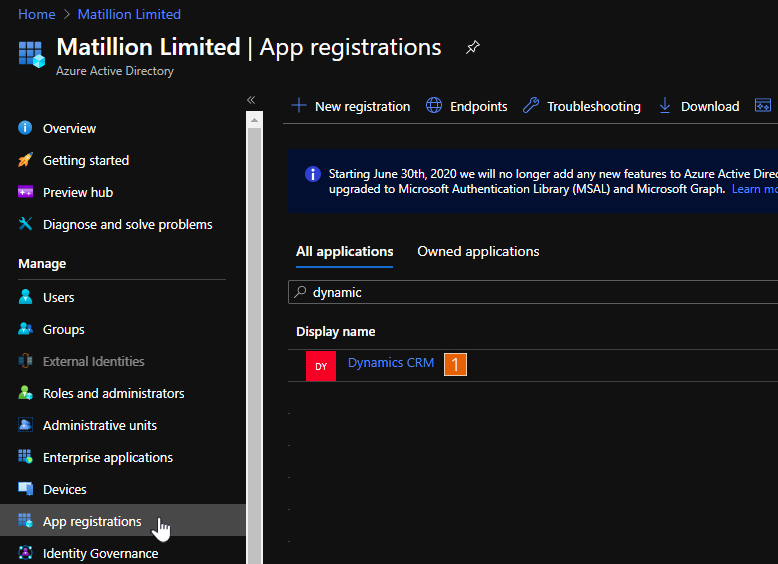Collapse the sidebar with double chevron
The height and width of the screenshot is (564, 778).
pyautogui.click(x=251, y=100)
